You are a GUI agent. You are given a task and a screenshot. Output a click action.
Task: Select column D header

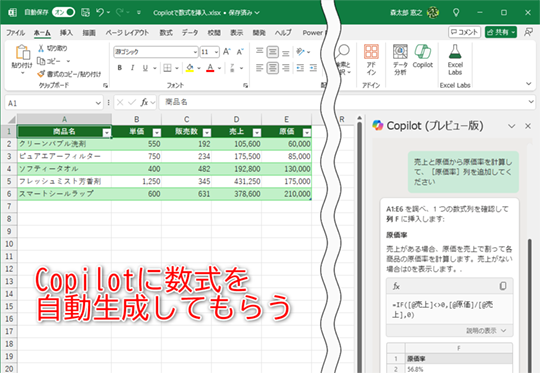tap(237, 119)
